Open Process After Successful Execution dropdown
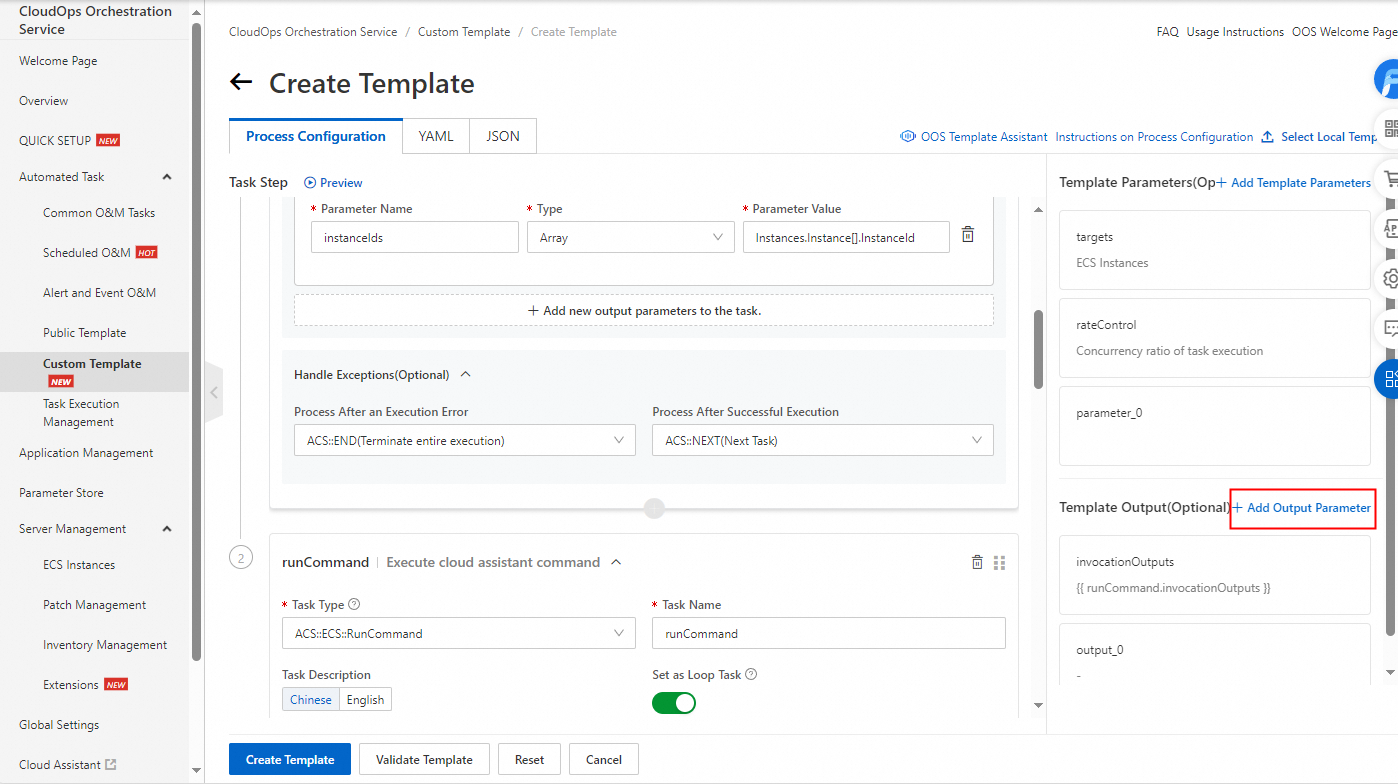 823,441
